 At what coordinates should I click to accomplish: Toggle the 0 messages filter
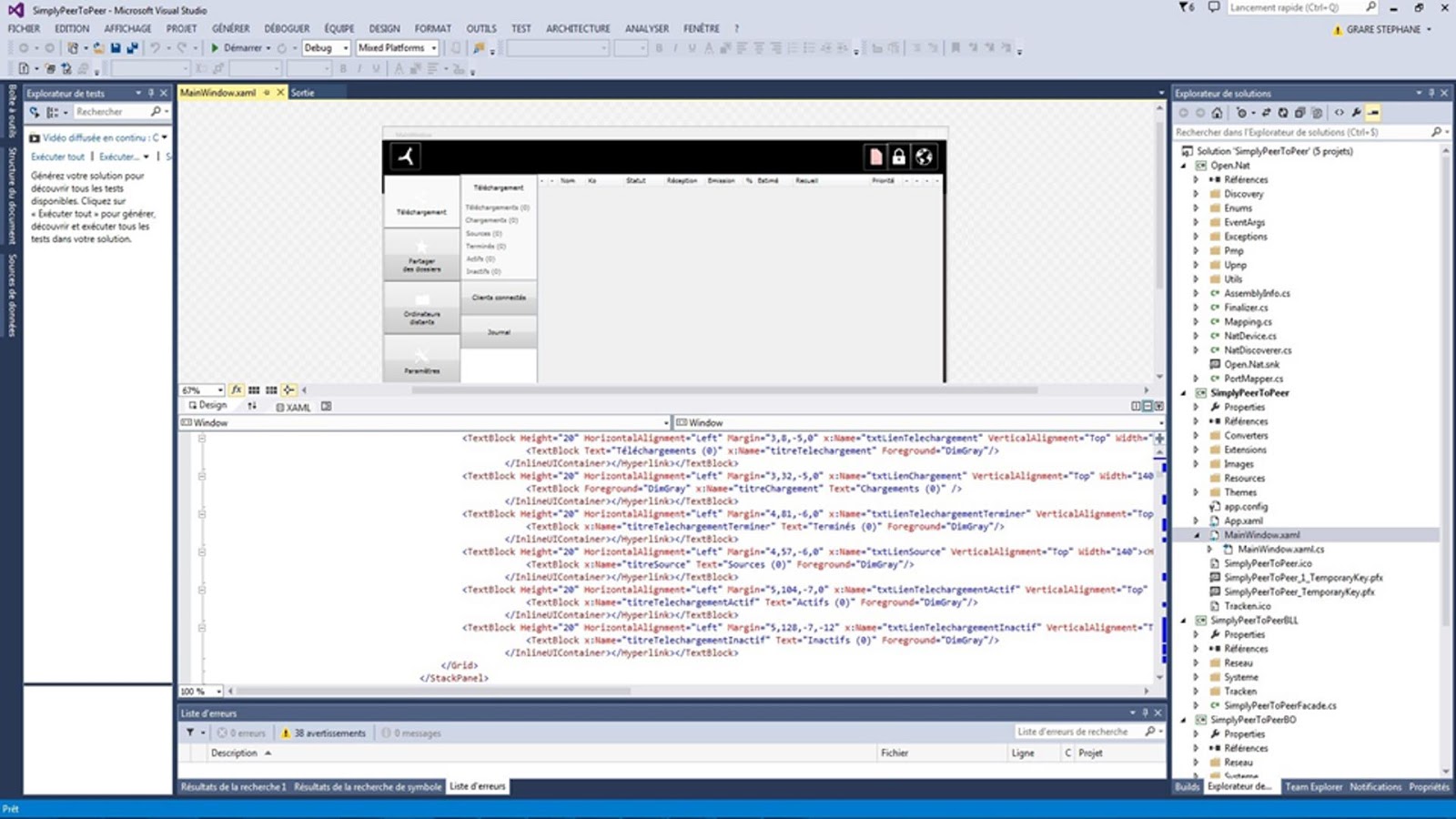point(410,733)
